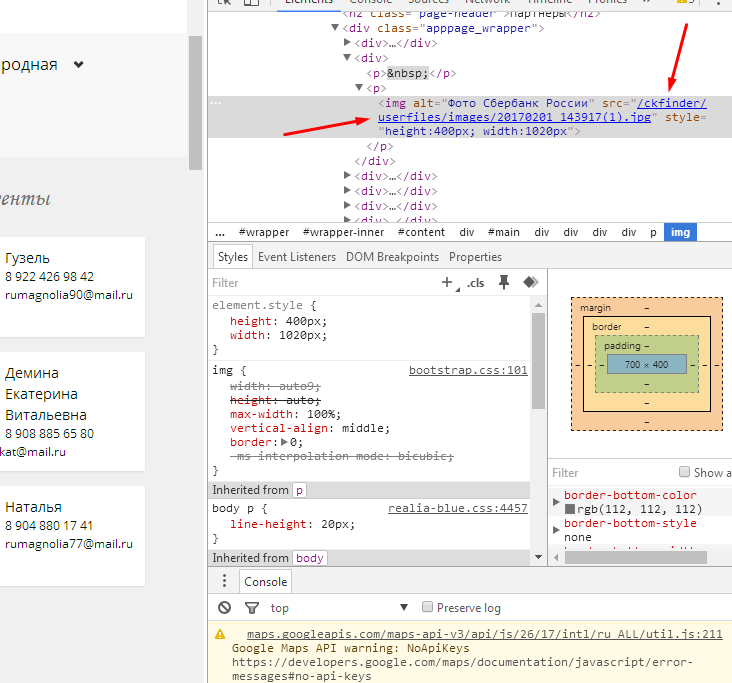Click the diamond icon next to pin
The height and width of the screenshot is (683, 732).
point(530,282)
